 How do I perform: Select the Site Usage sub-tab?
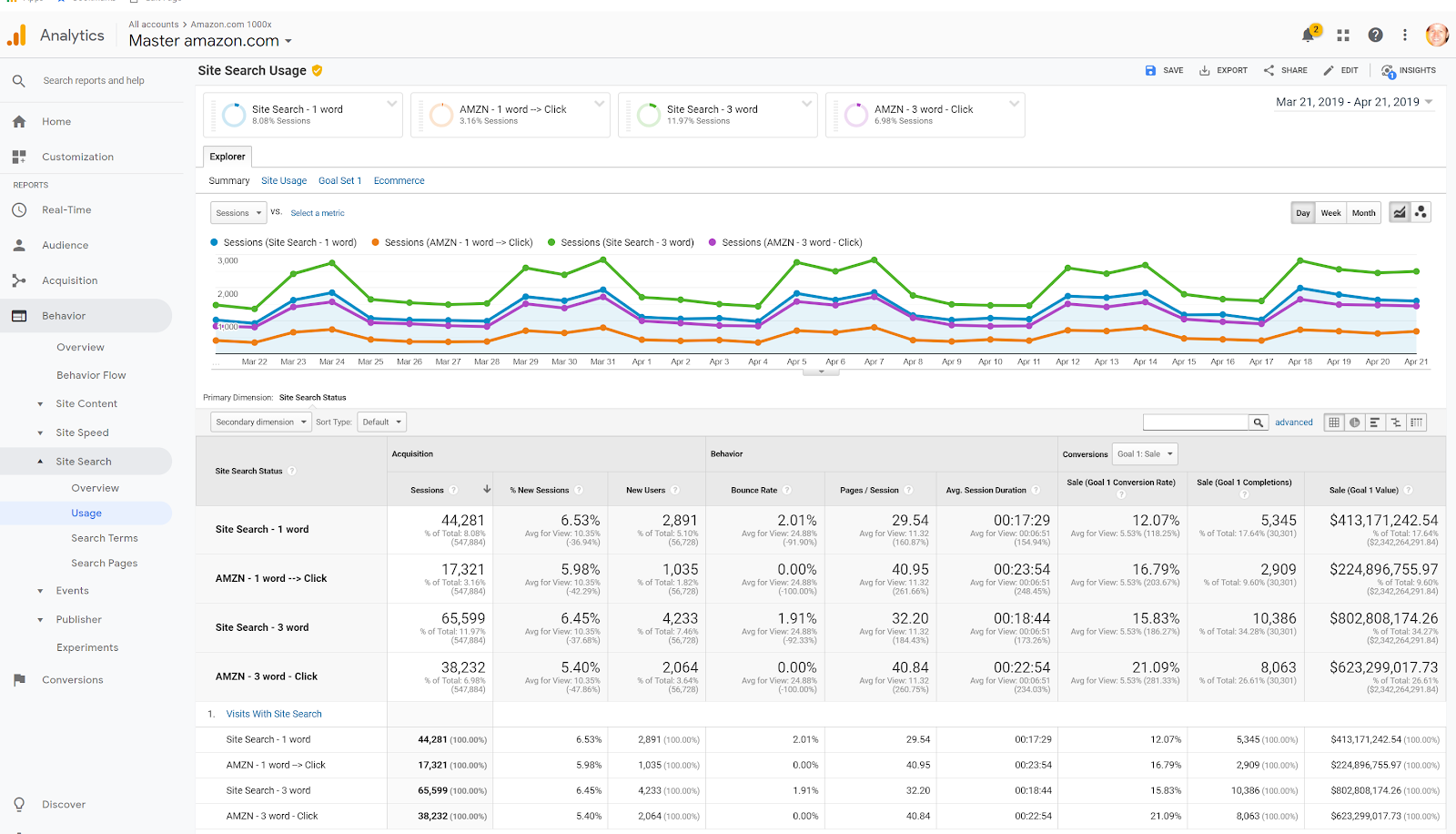(284, 181)
